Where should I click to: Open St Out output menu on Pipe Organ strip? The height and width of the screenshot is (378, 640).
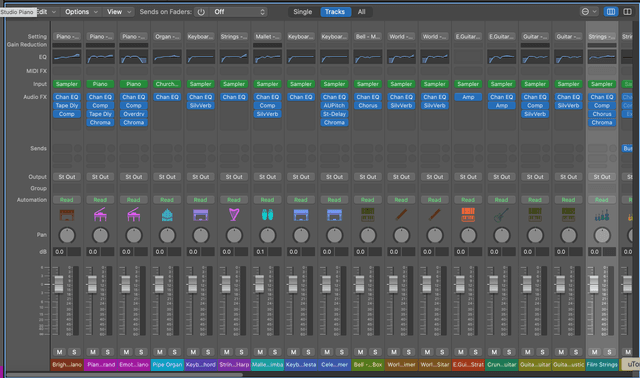167,177
